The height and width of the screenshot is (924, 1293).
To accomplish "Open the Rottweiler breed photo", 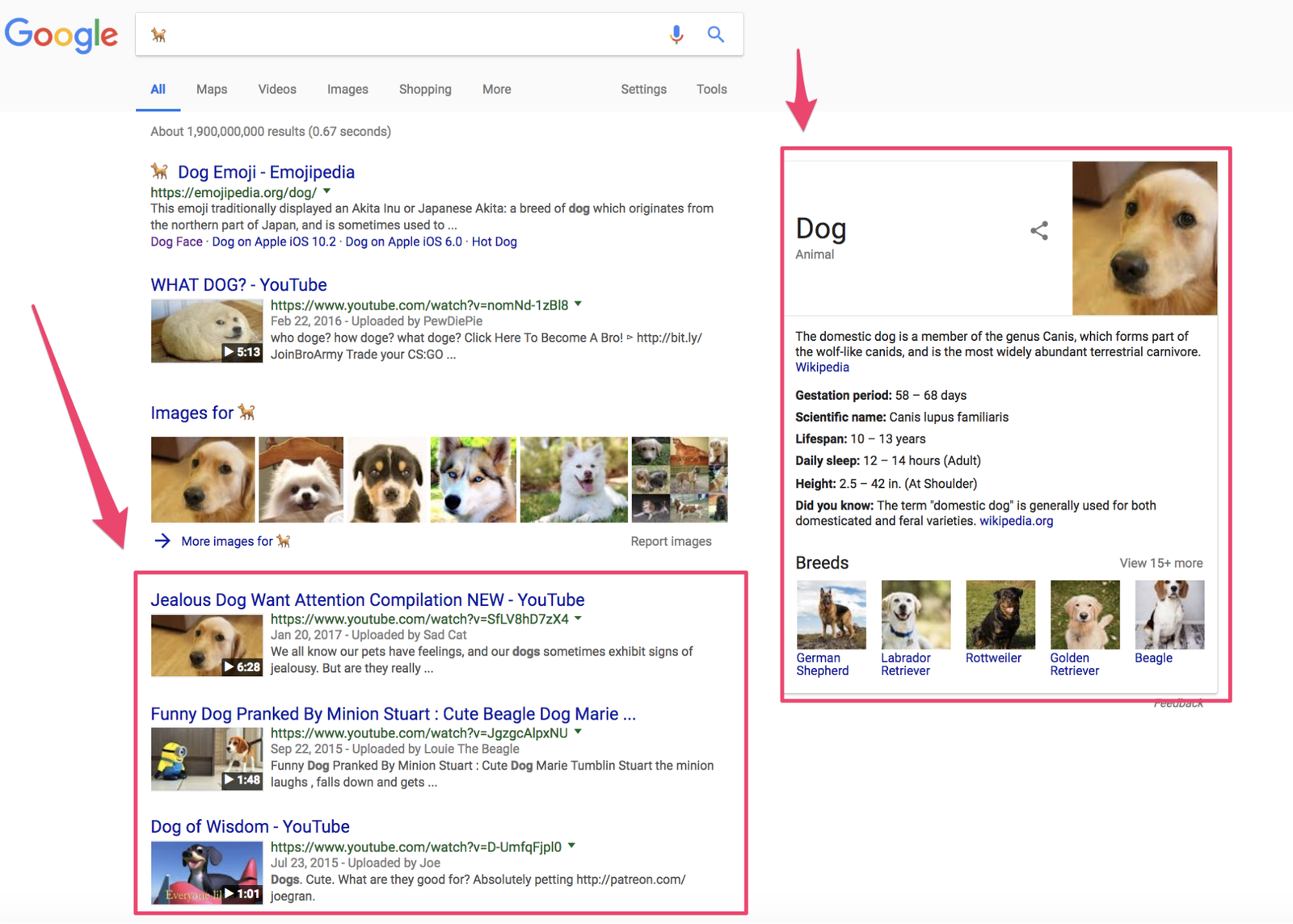I will click(1000, 615).
